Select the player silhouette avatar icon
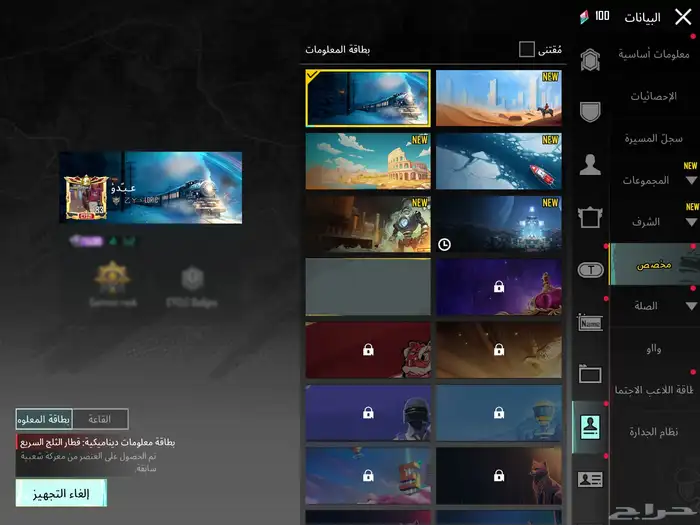 tap(590, 165)
